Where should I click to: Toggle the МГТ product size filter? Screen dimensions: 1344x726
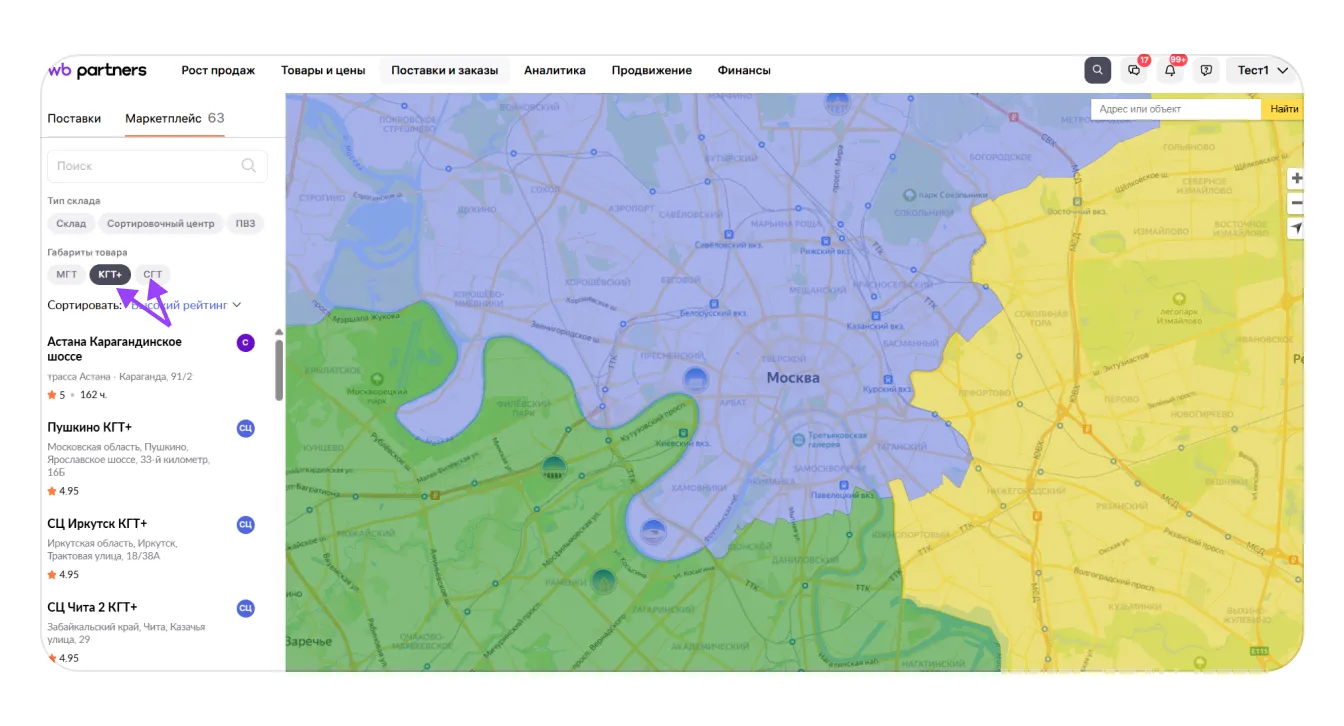pyautogui.click(x=67, y=275)
